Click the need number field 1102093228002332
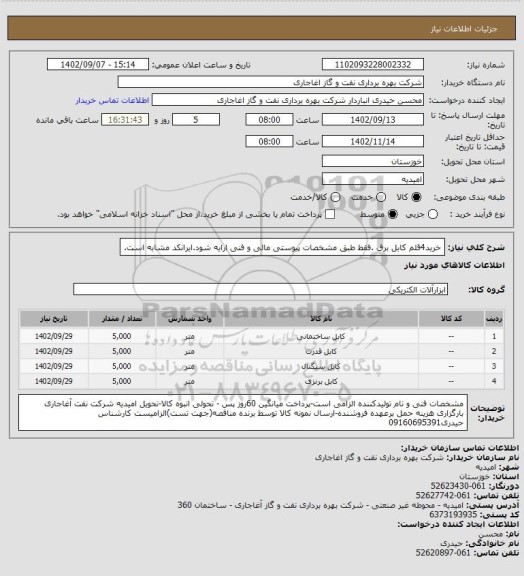The width and height of the screenshot is (524, 576). (x=373, y=65)
